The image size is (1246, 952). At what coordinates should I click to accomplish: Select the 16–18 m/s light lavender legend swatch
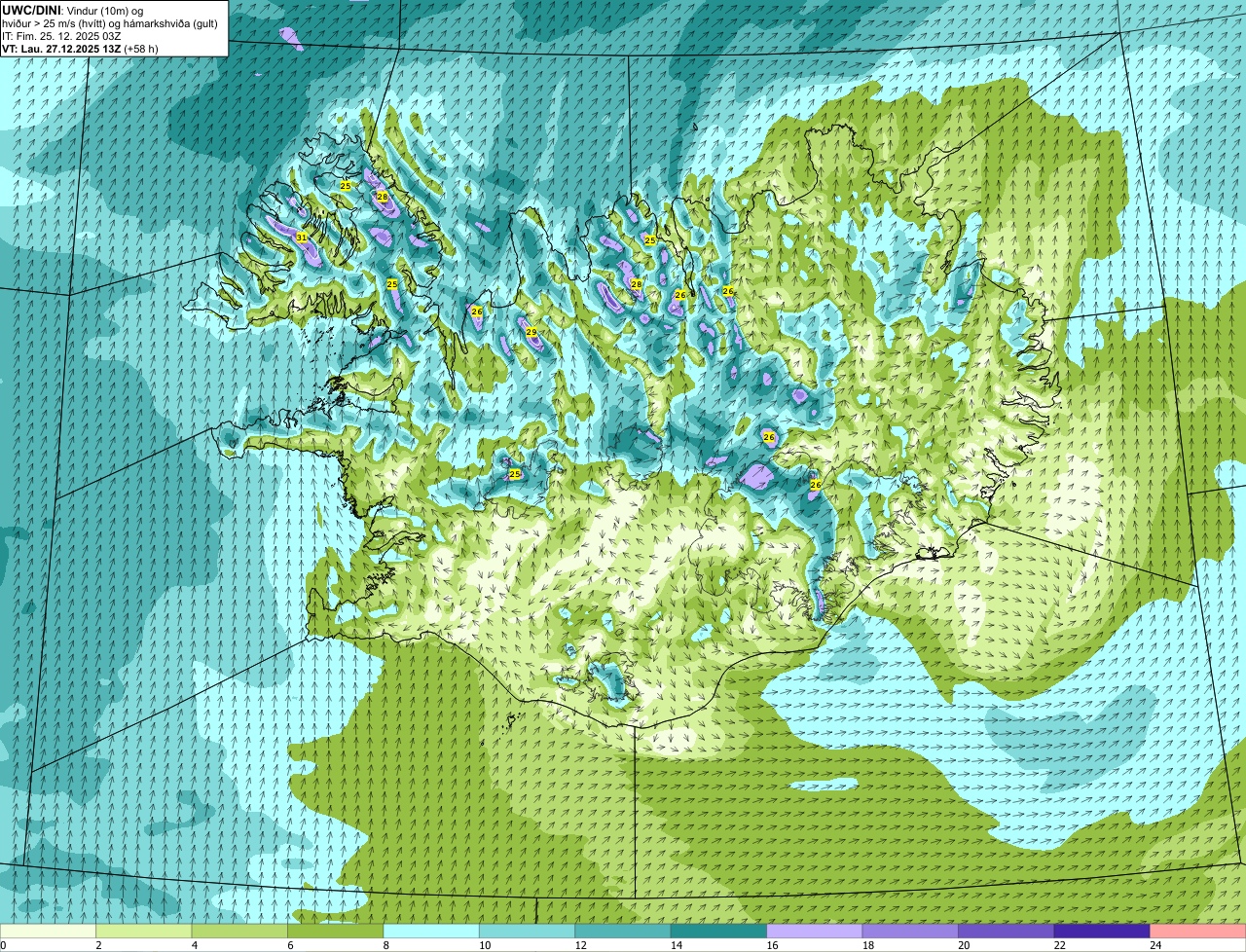coord(815,932)
